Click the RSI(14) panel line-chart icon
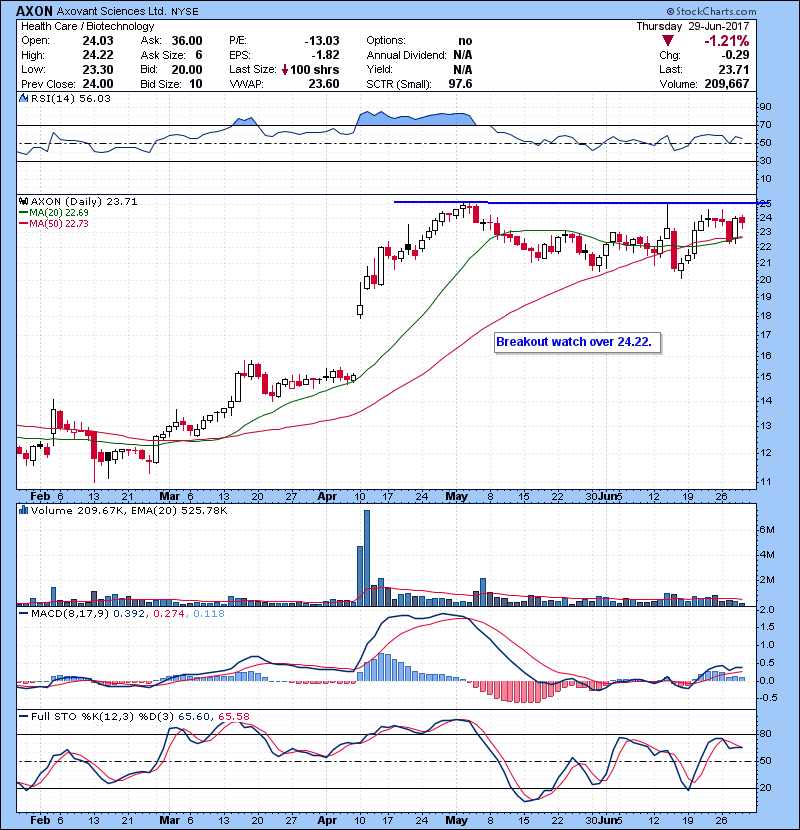 click(x=23, y=98)
